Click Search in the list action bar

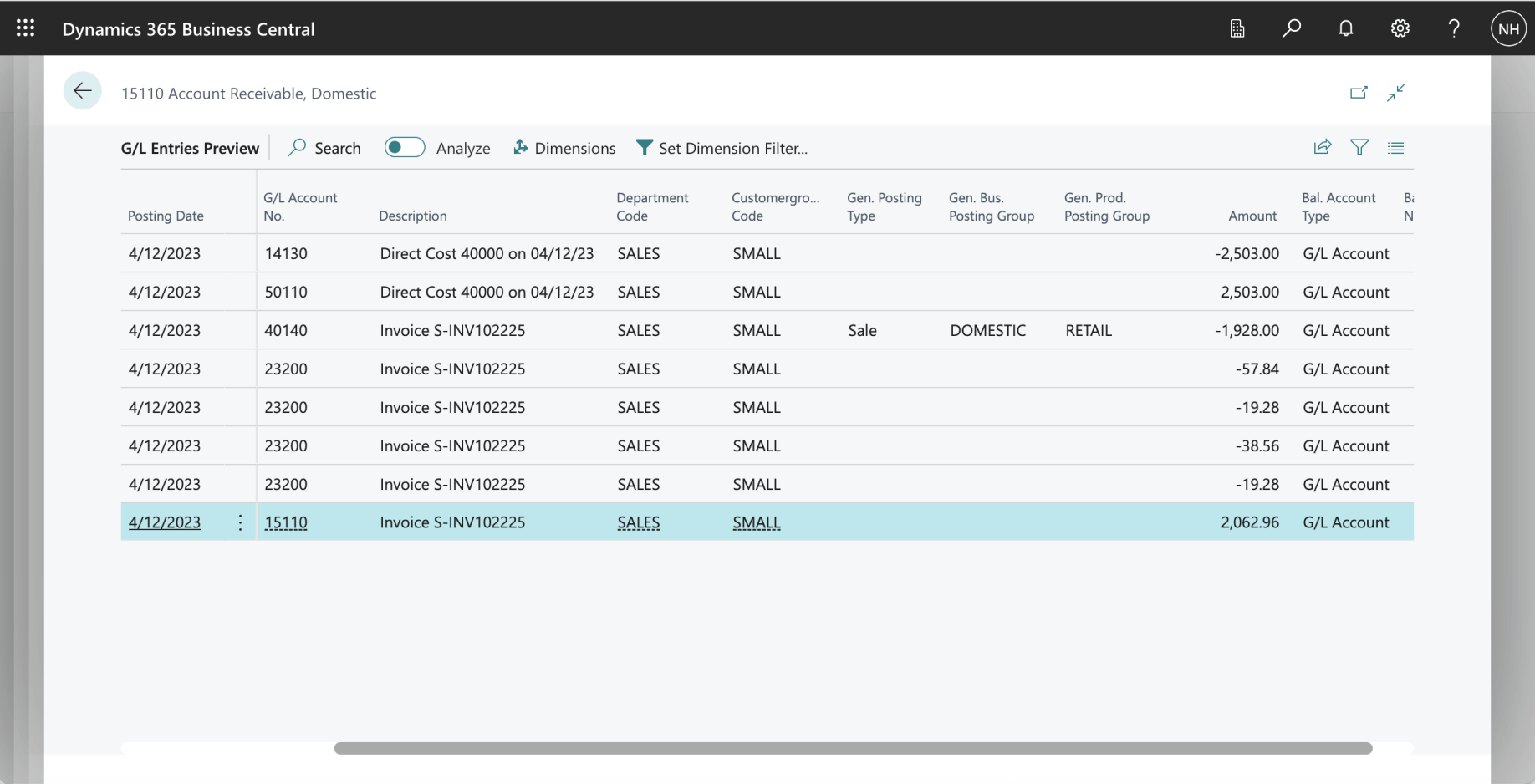[x=324, y=148]
